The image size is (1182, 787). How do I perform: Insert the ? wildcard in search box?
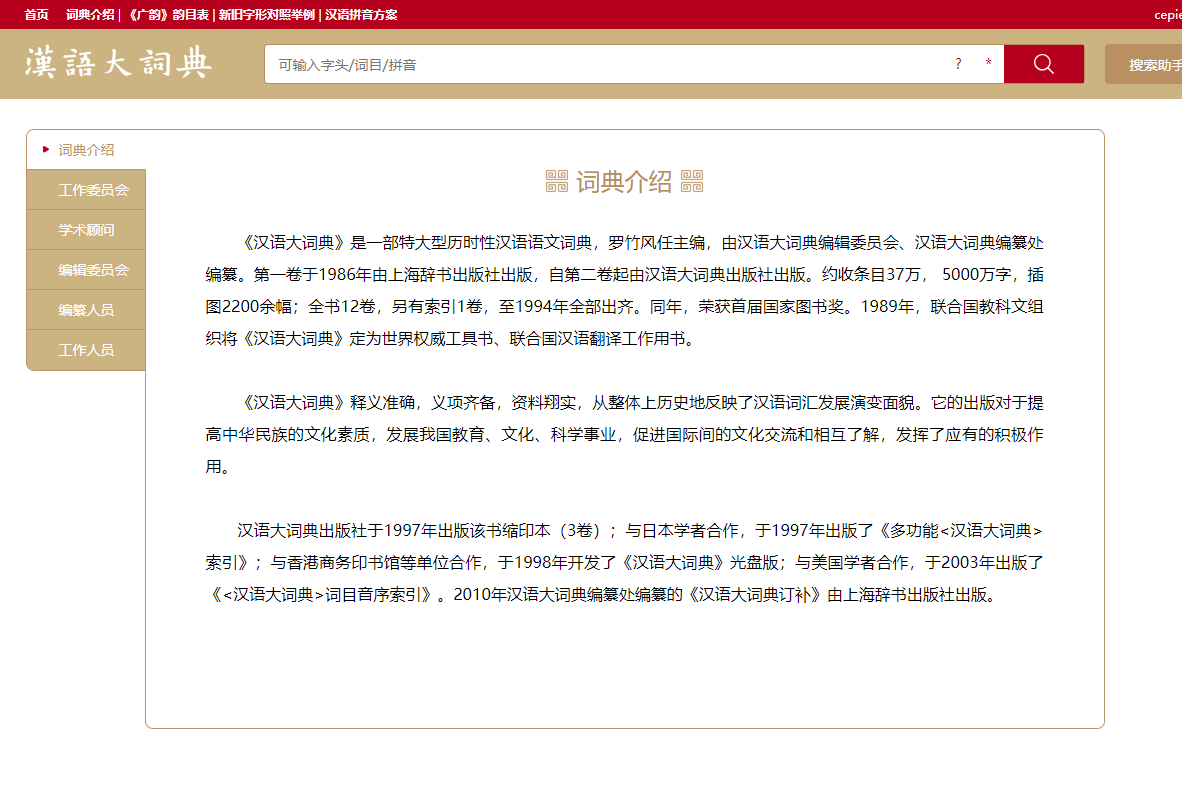tap(958, 64)
